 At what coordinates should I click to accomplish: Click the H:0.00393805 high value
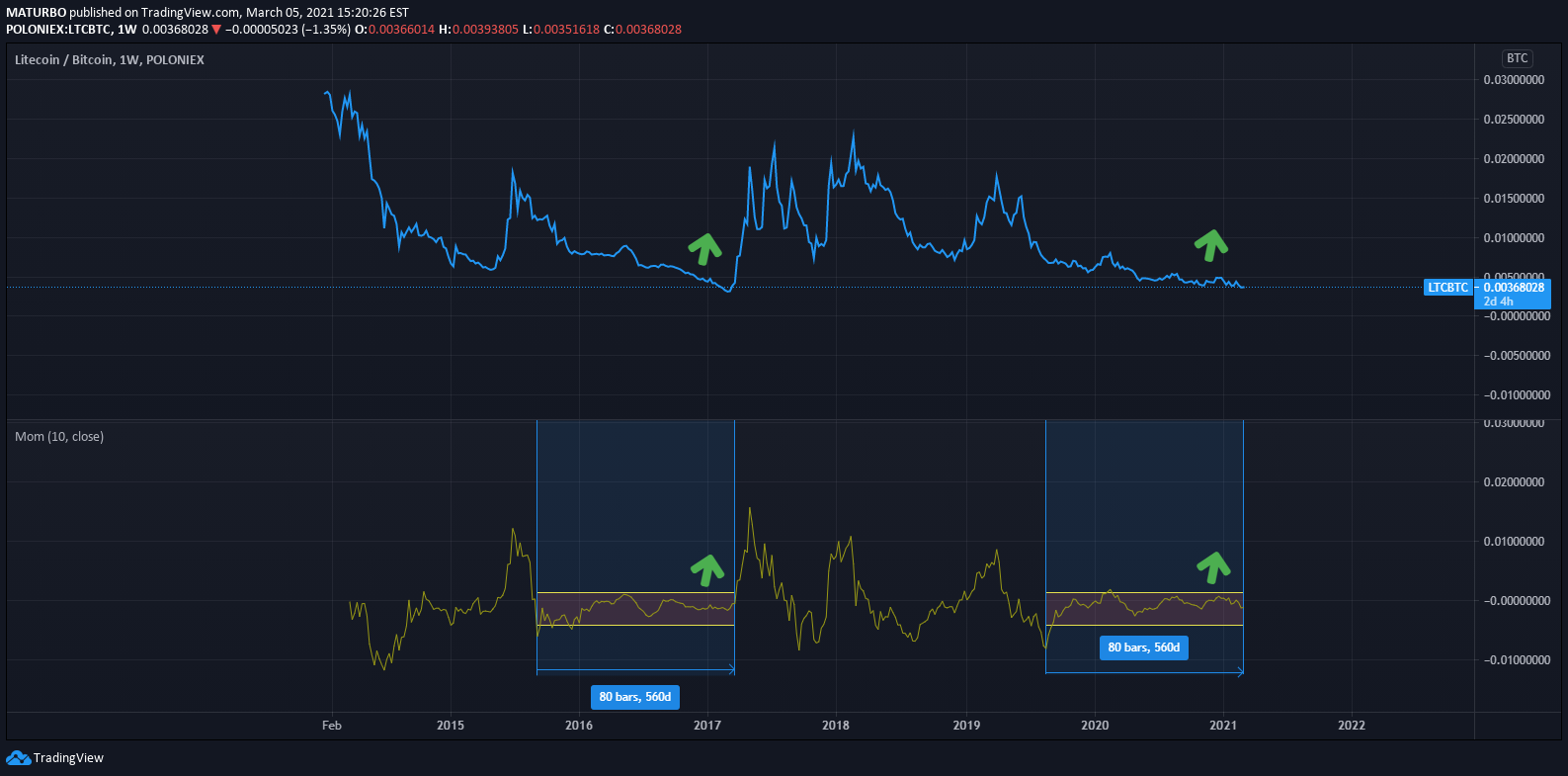click(x=478, y=30)
